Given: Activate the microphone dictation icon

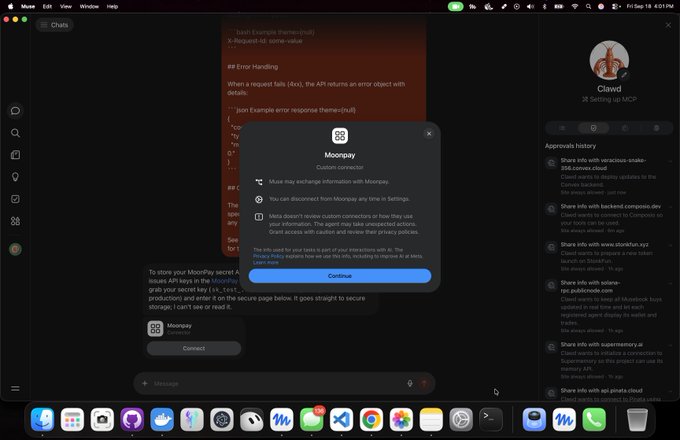Looking at the screenshot, I should tap(410, 384).
